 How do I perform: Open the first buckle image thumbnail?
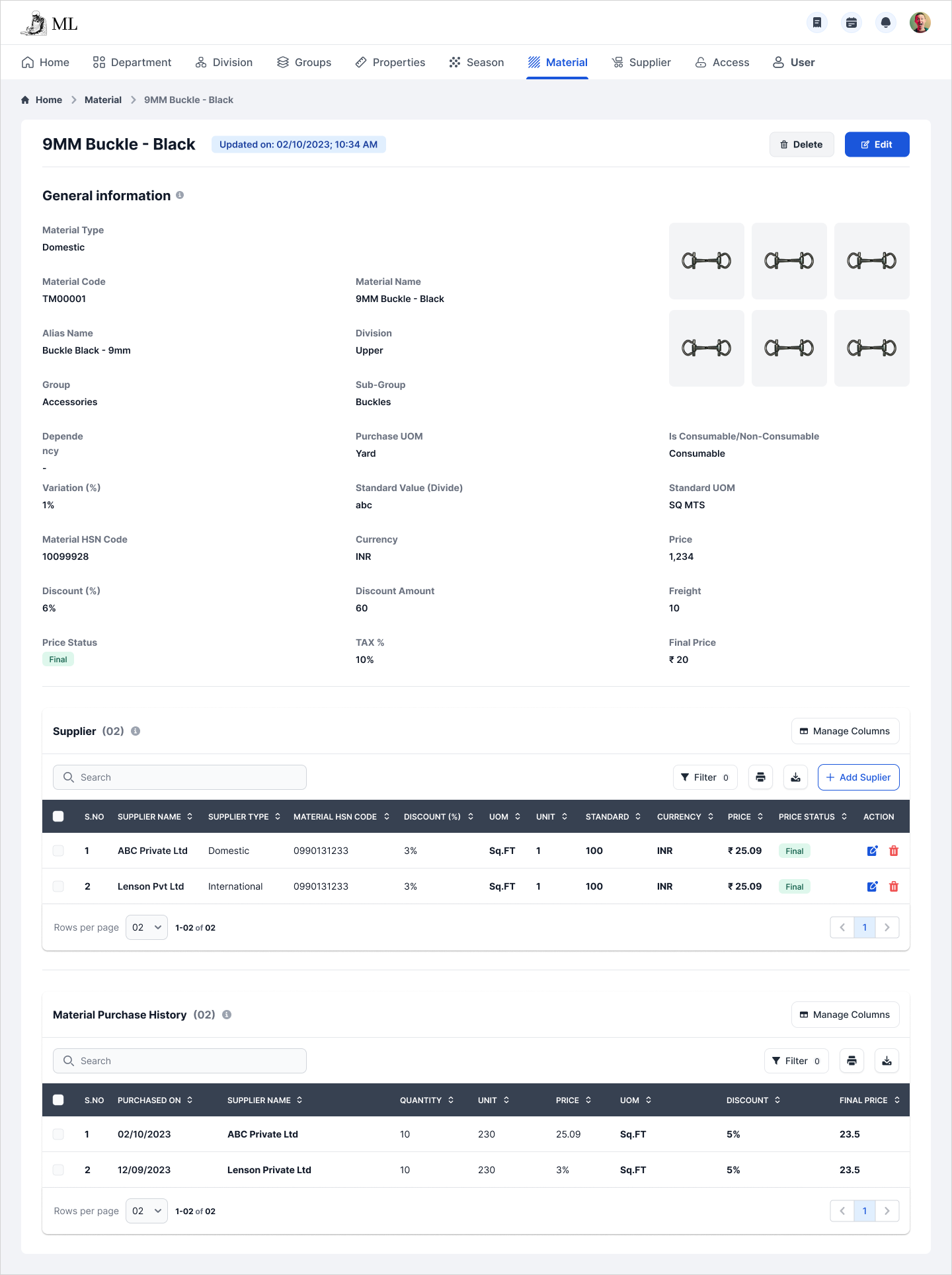706,261
